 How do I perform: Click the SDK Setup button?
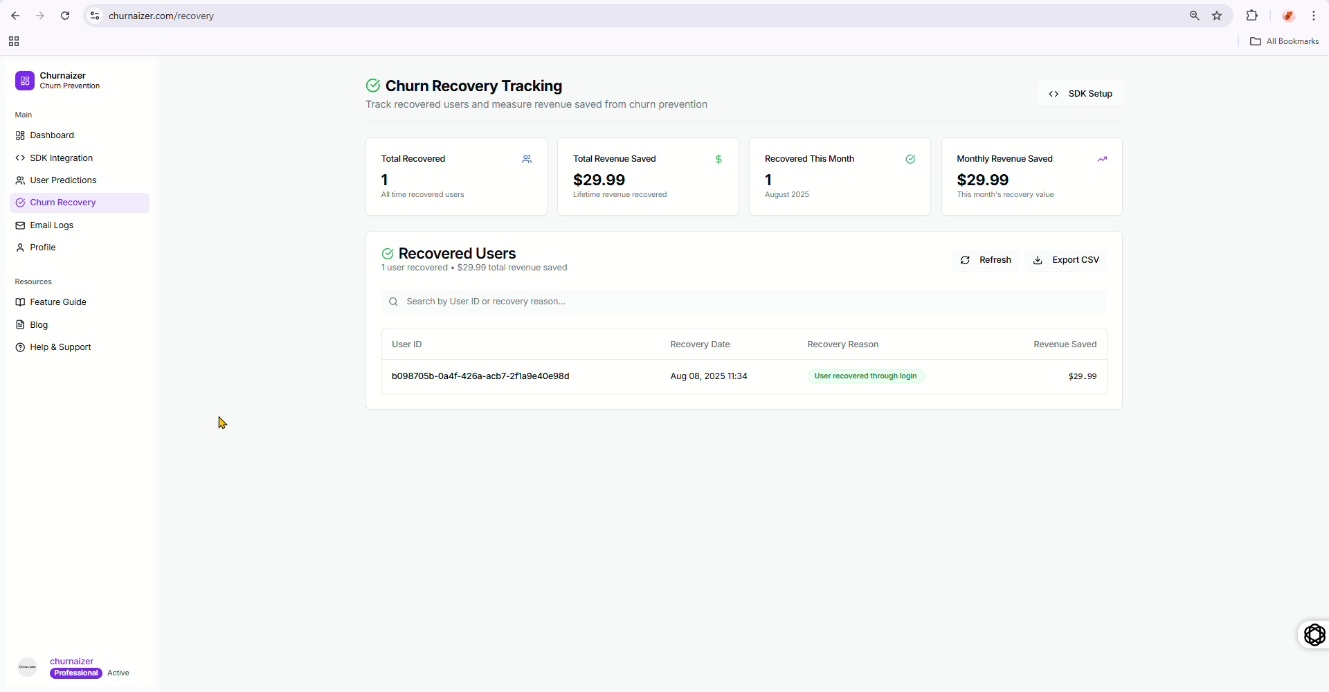click(x=1080, y=94)
